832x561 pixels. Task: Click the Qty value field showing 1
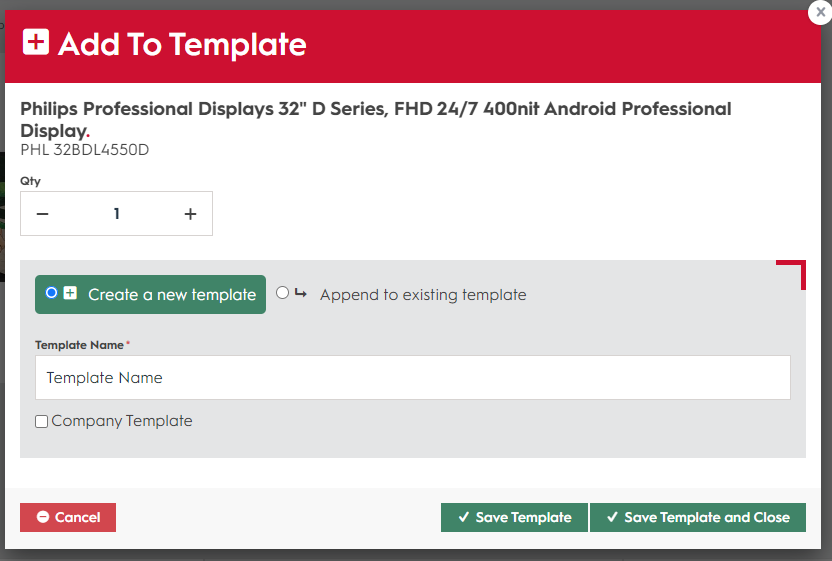click(116, 214)
